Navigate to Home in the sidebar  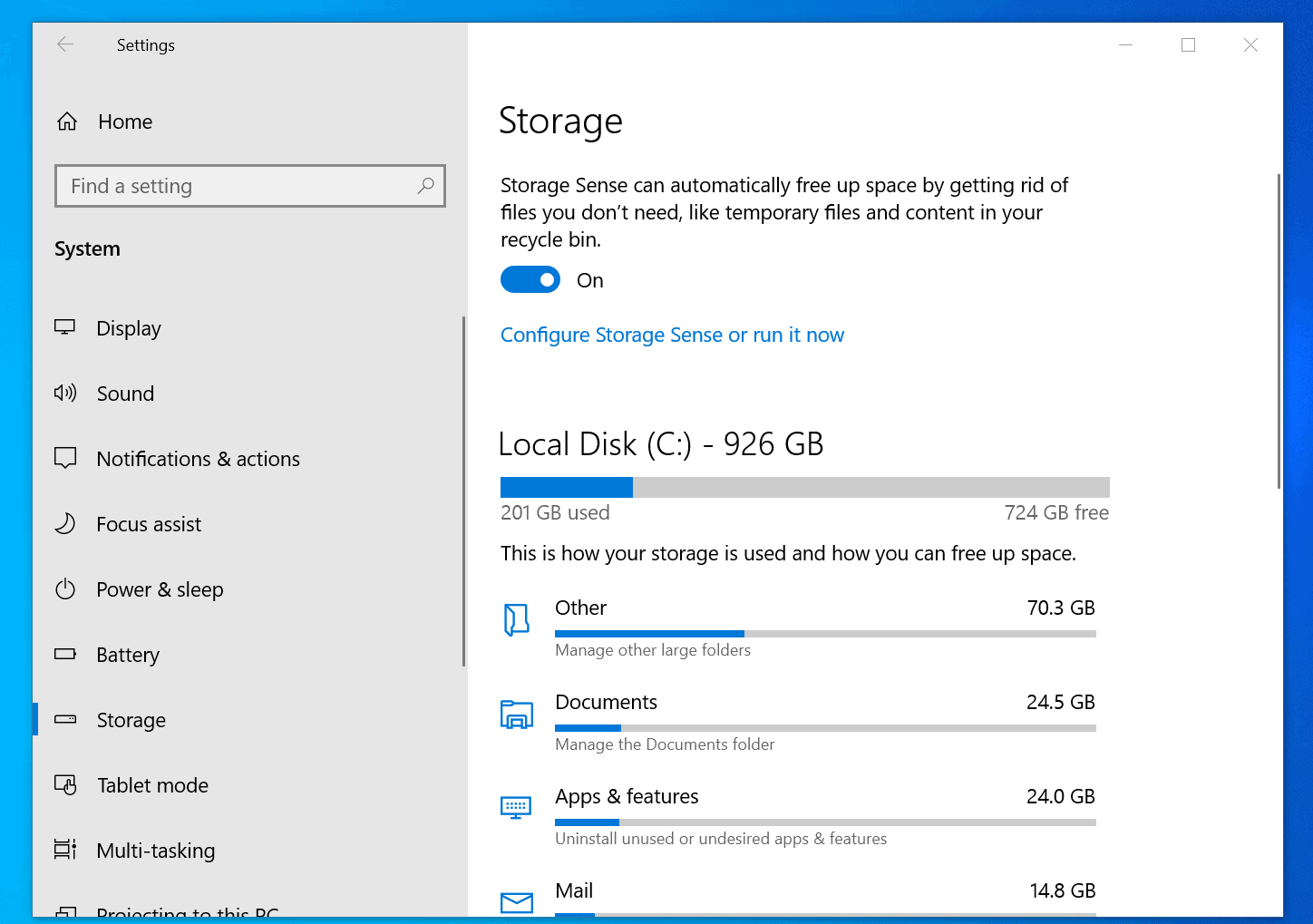coord(124,121)
